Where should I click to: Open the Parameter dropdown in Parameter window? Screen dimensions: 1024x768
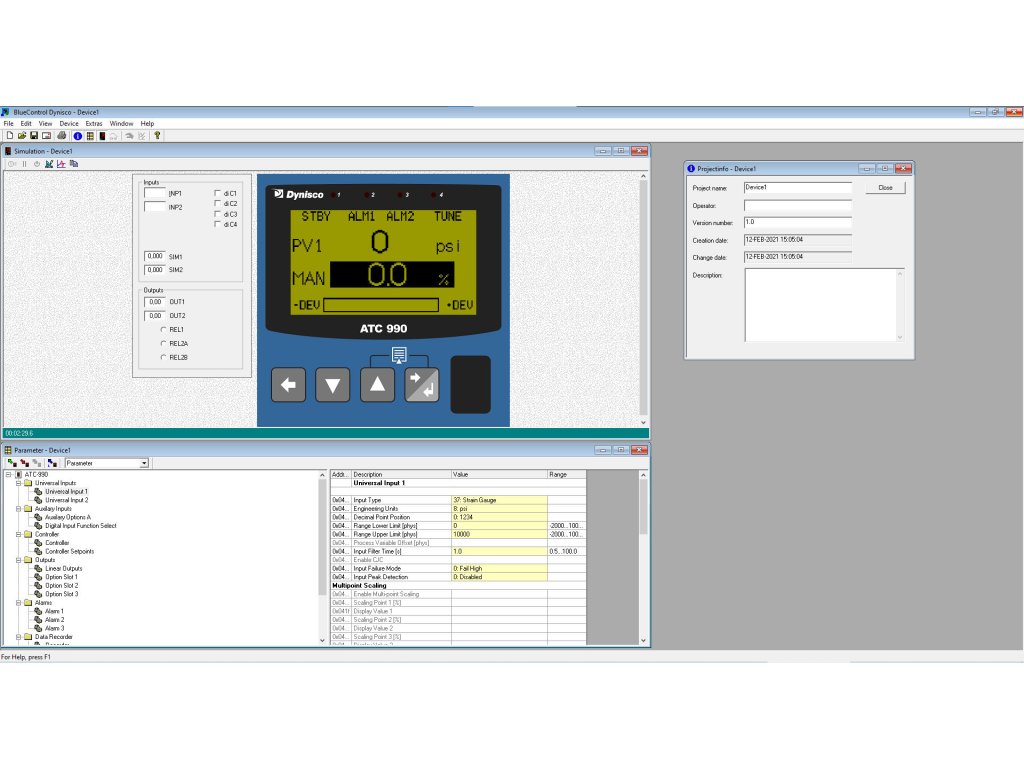tap(144, 463)
